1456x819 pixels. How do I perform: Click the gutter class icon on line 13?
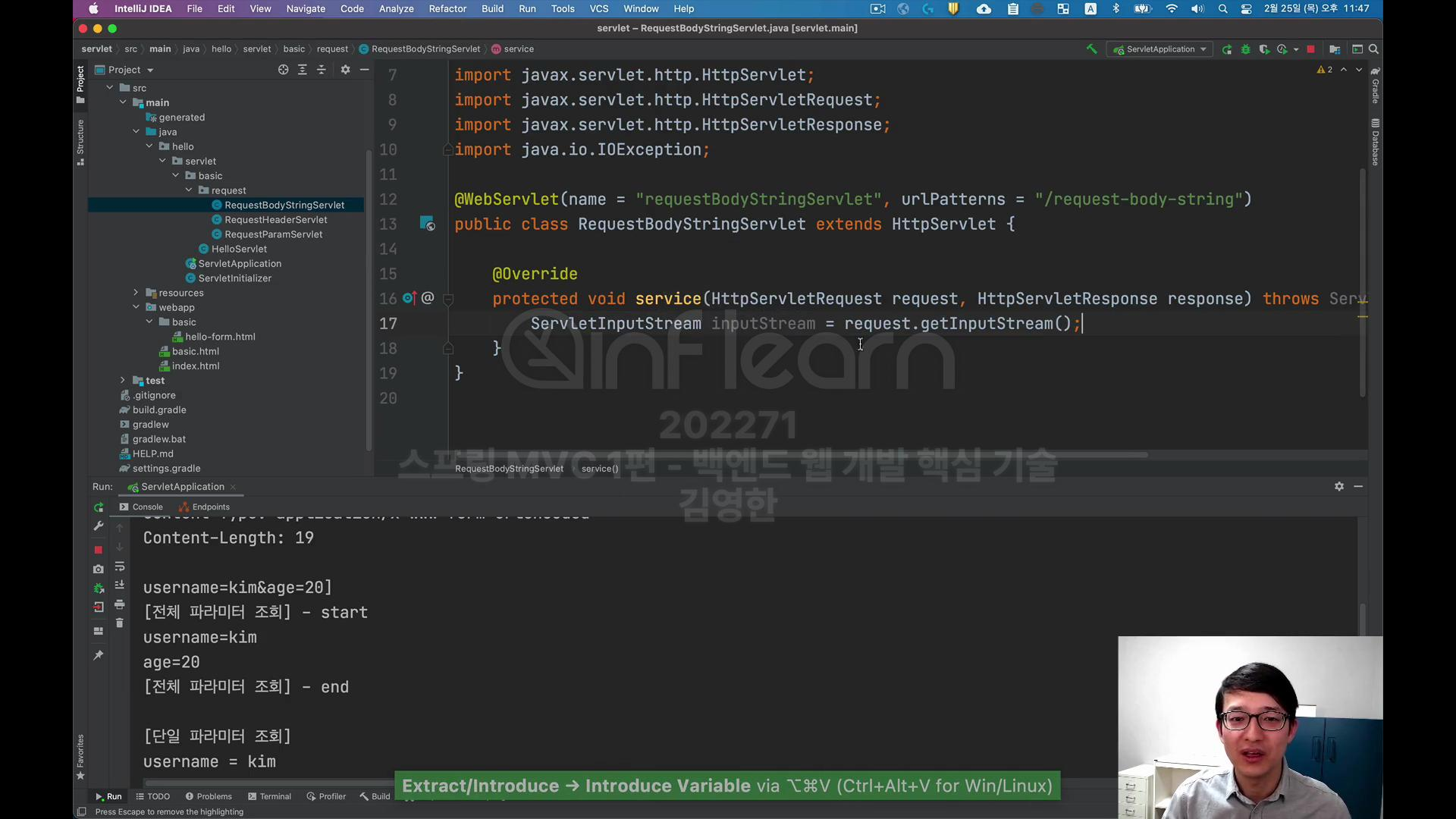coord(427,224)
